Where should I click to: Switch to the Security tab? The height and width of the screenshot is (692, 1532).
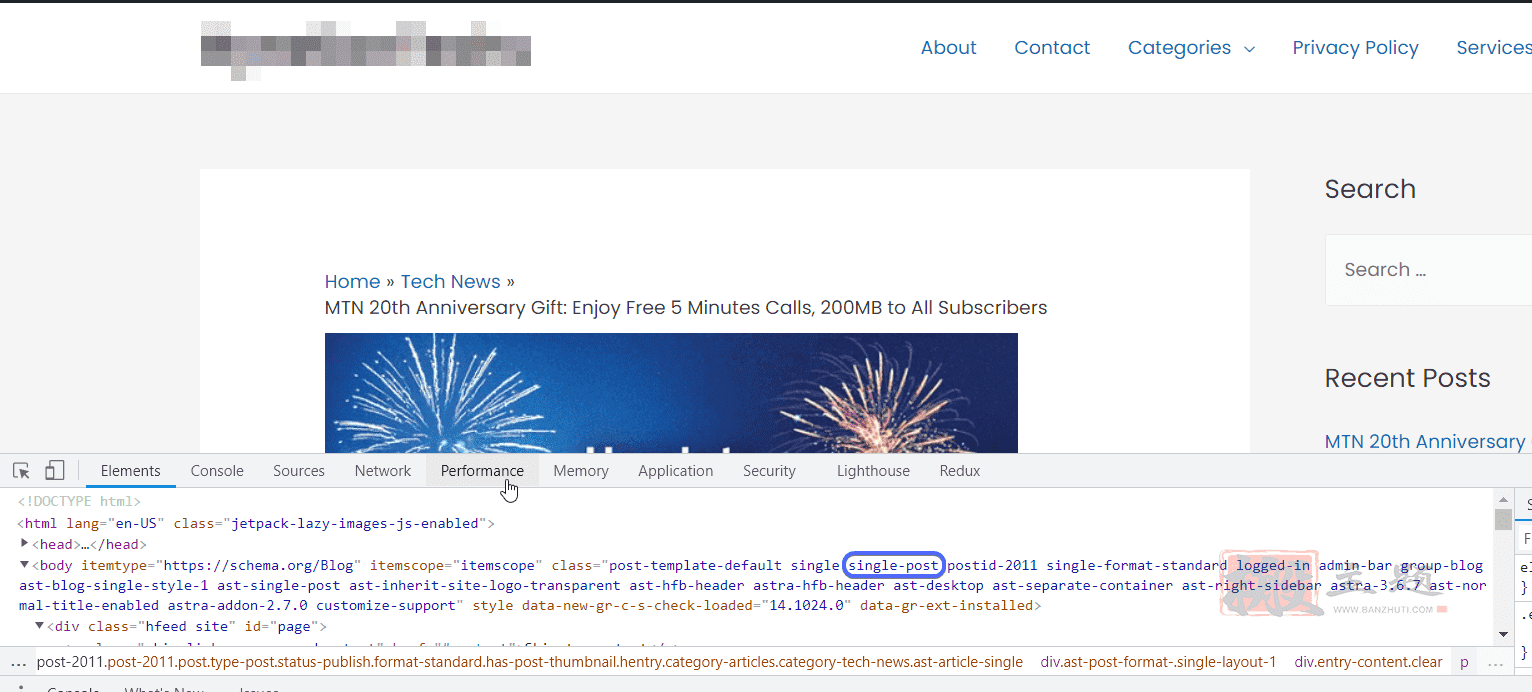coord(769,471)
